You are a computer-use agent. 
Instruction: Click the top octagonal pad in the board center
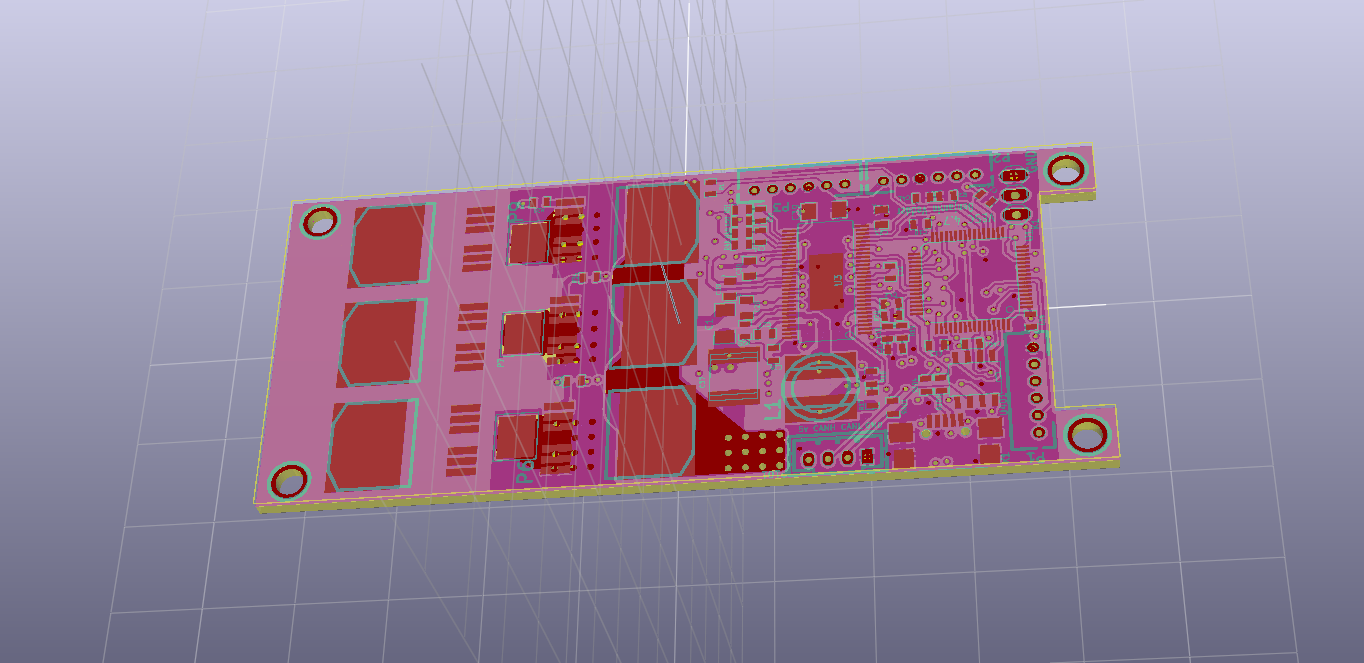point(657,223)
